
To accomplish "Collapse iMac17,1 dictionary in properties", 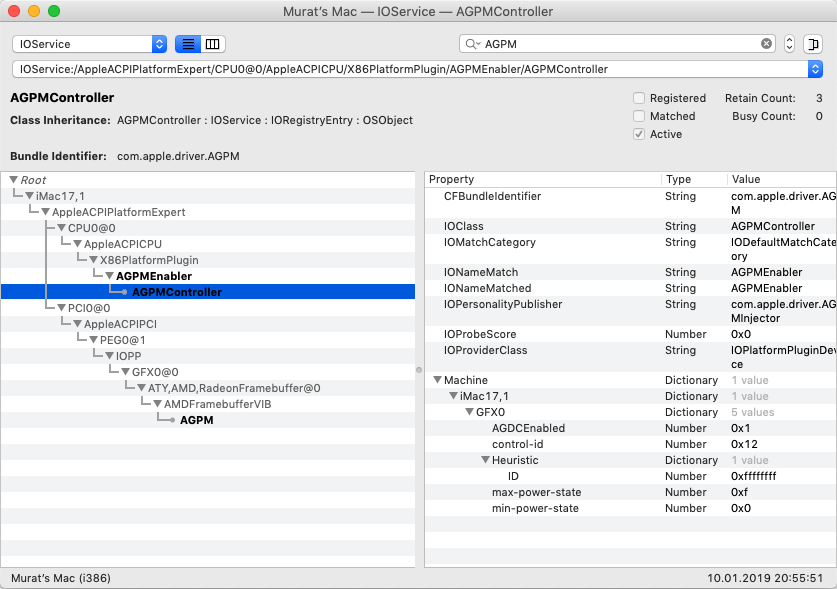I will (454, 396).
